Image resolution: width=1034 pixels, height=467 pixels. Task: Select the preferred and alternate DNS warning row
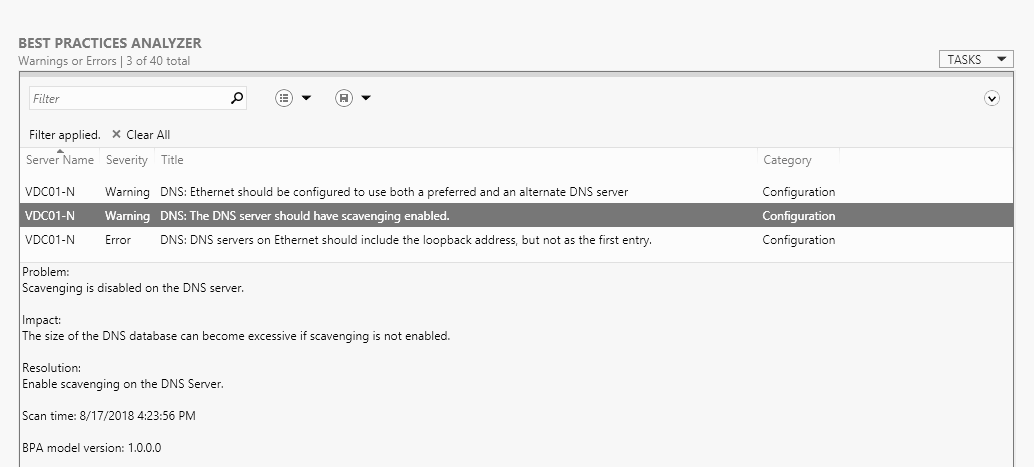tap(394, 192)
